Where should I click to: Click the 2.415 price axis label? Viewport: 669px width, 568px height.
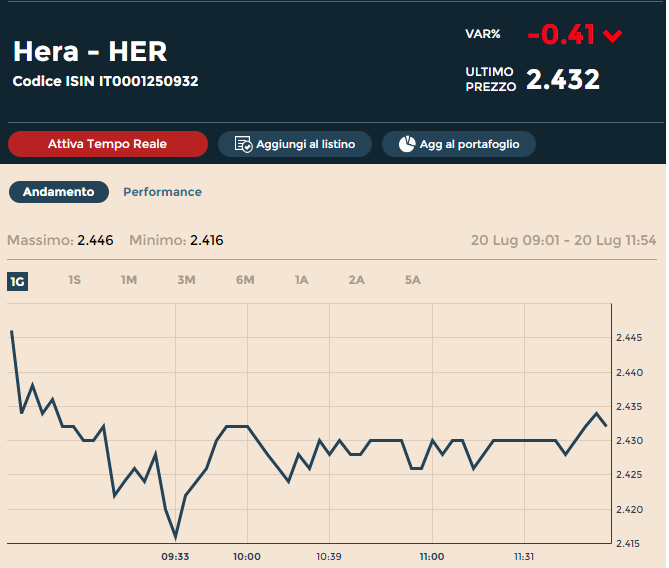point(628,544)
